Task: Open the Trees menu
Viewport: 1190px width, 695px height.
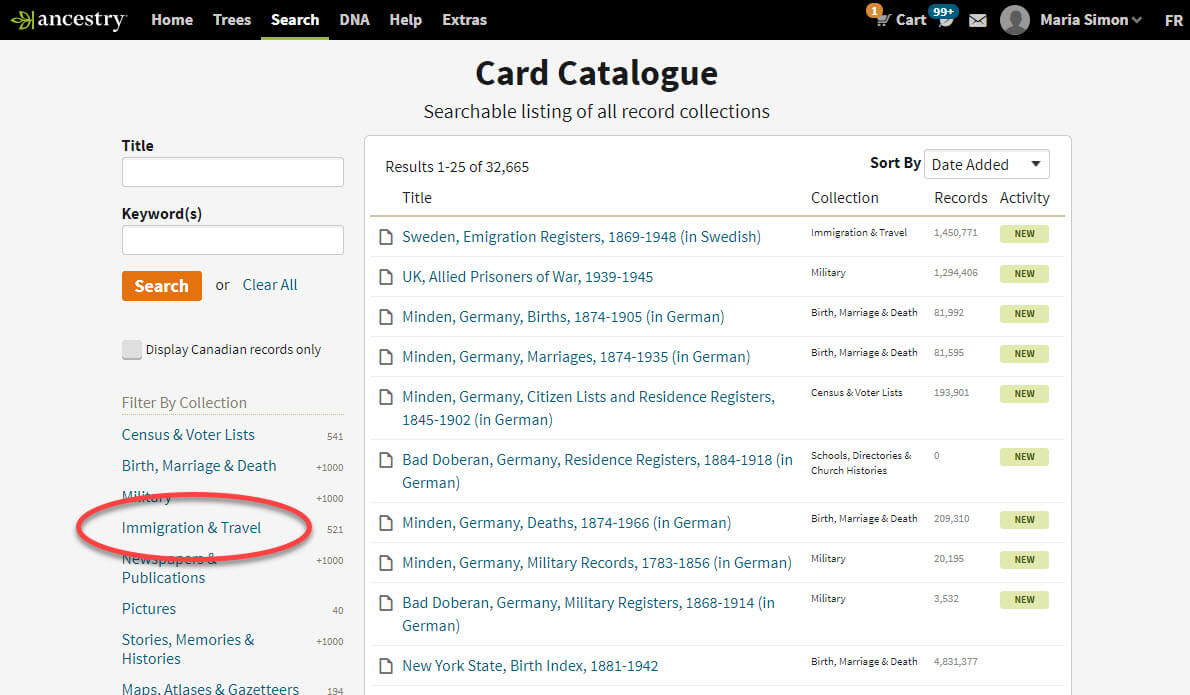Action: pos(231,20)
